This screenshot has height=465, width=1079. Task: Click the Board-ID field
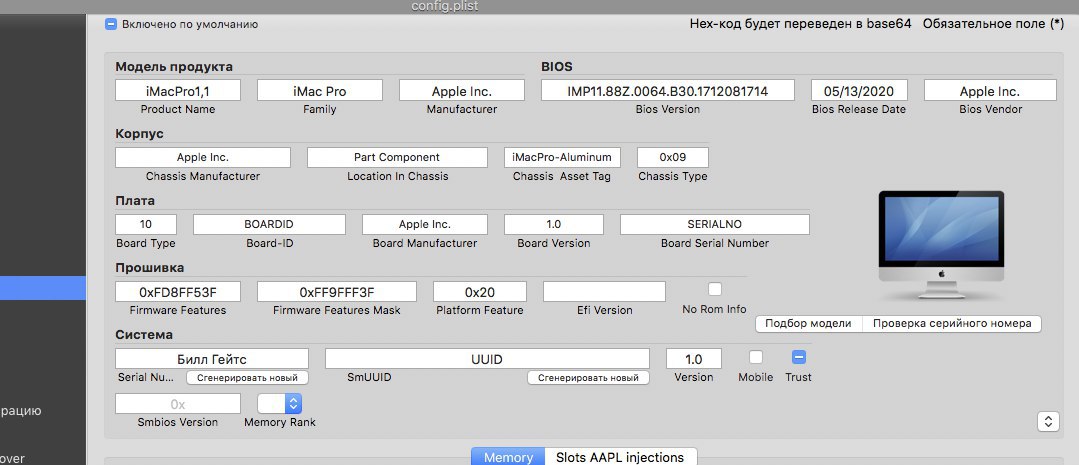click(269, 224)
